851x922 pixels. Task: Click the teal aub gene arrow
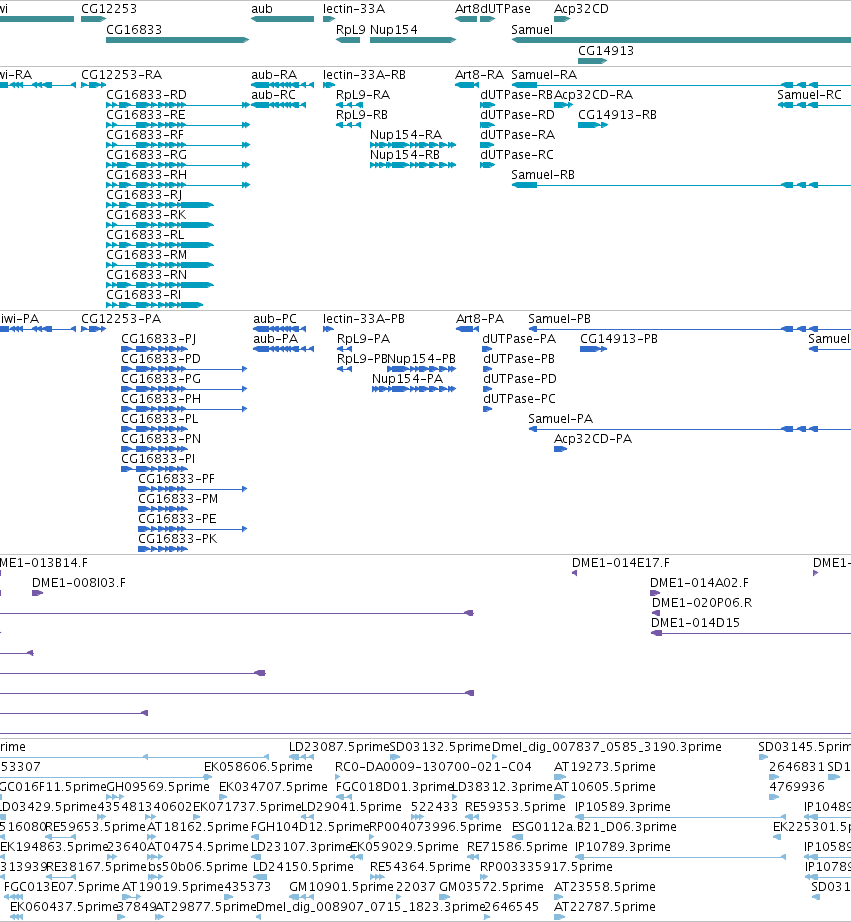coord(282,19)
